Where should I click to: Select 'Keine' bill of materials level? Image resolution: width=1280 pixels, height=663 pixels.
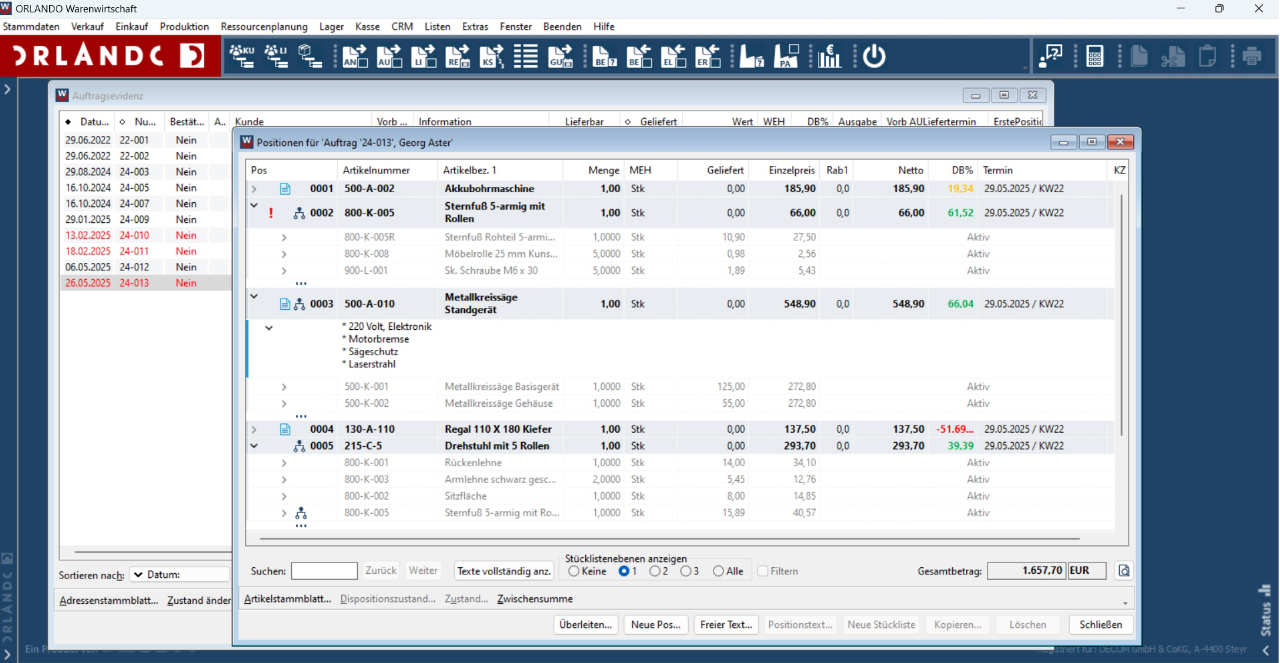coord(574,572)
